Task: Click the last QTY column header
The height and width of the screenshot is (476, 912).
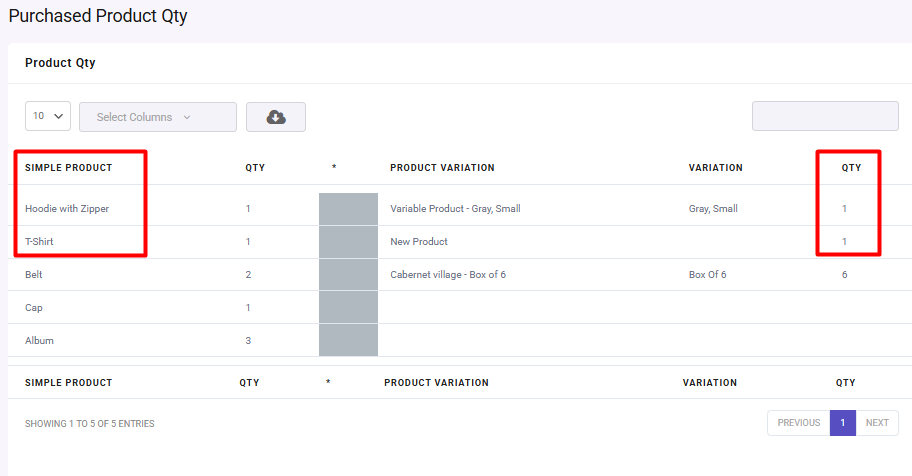Action: pyautogui.click(x=851, y=168)
